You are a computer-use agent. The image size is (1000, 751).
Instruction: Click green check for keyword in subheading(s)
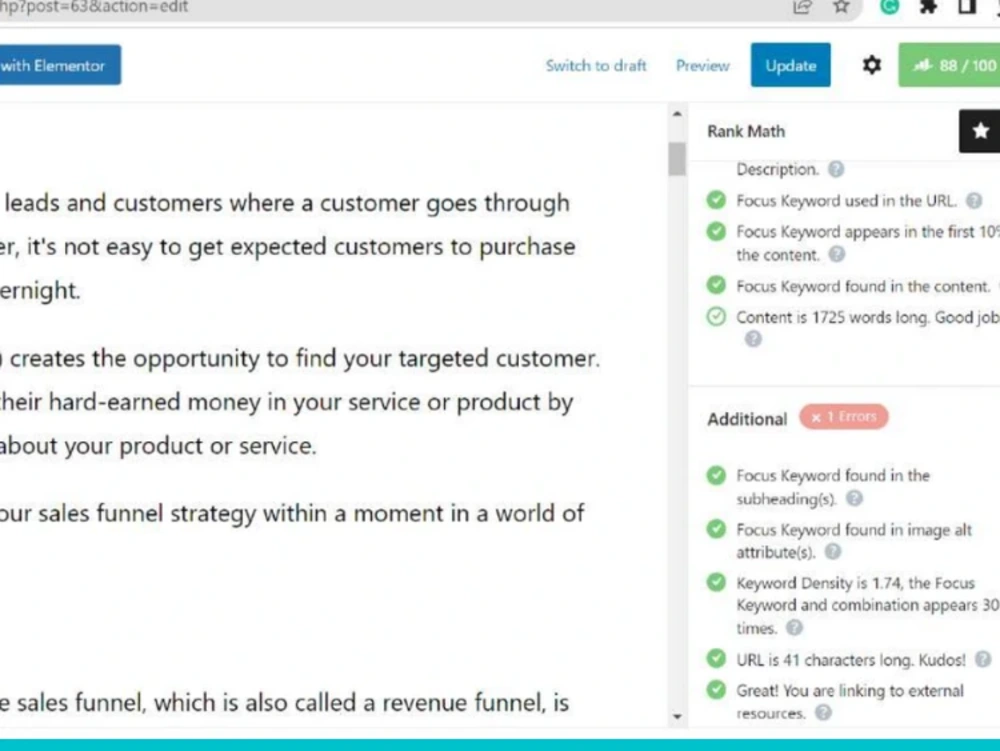click(716, 475)
